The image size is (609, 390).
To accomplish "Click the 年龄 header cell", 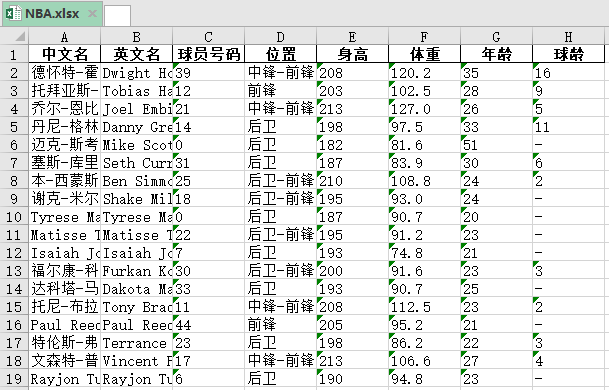I will click(x=496, y=54).
